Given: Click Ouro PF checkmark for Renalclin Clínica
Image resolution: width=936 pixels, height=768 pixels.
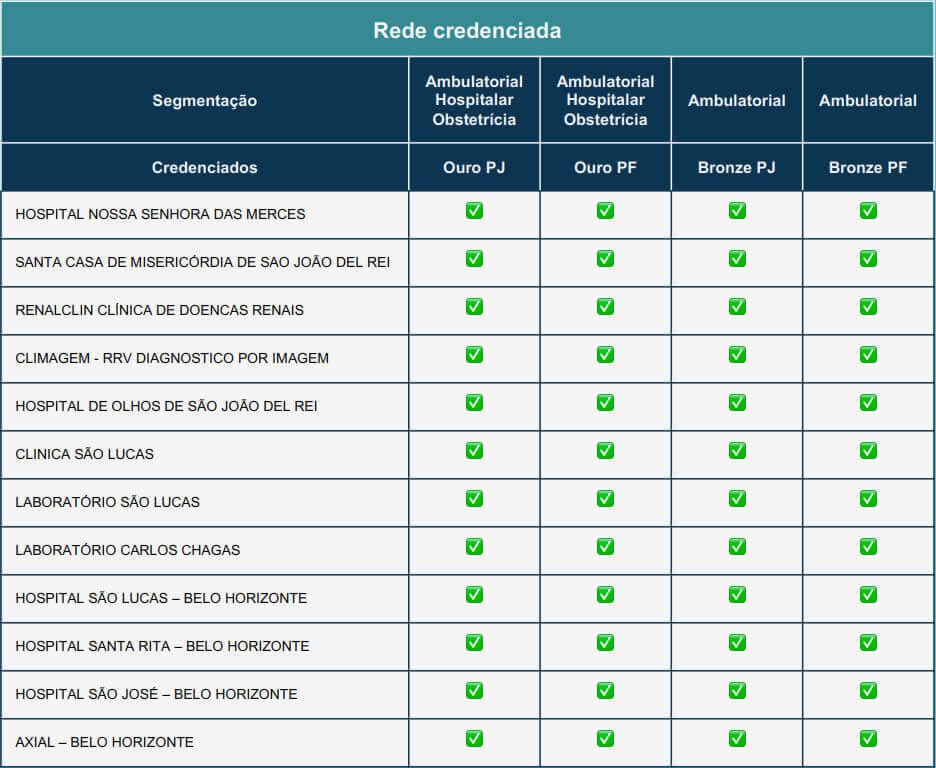Looking at the screenshot, I should pos(605,307).
